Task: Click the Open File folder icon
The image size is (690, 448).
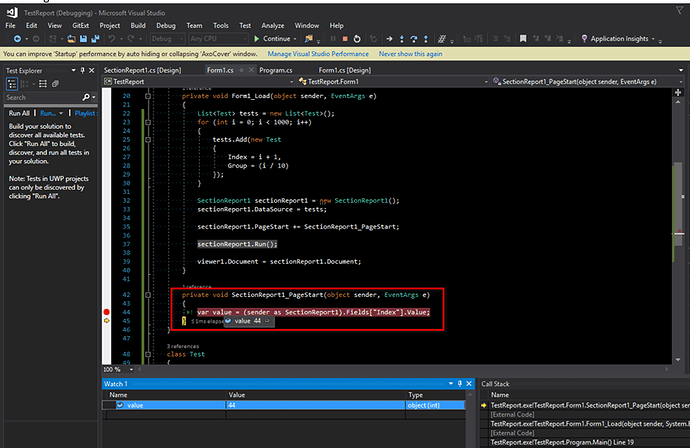Action: (x=71, y=39)
